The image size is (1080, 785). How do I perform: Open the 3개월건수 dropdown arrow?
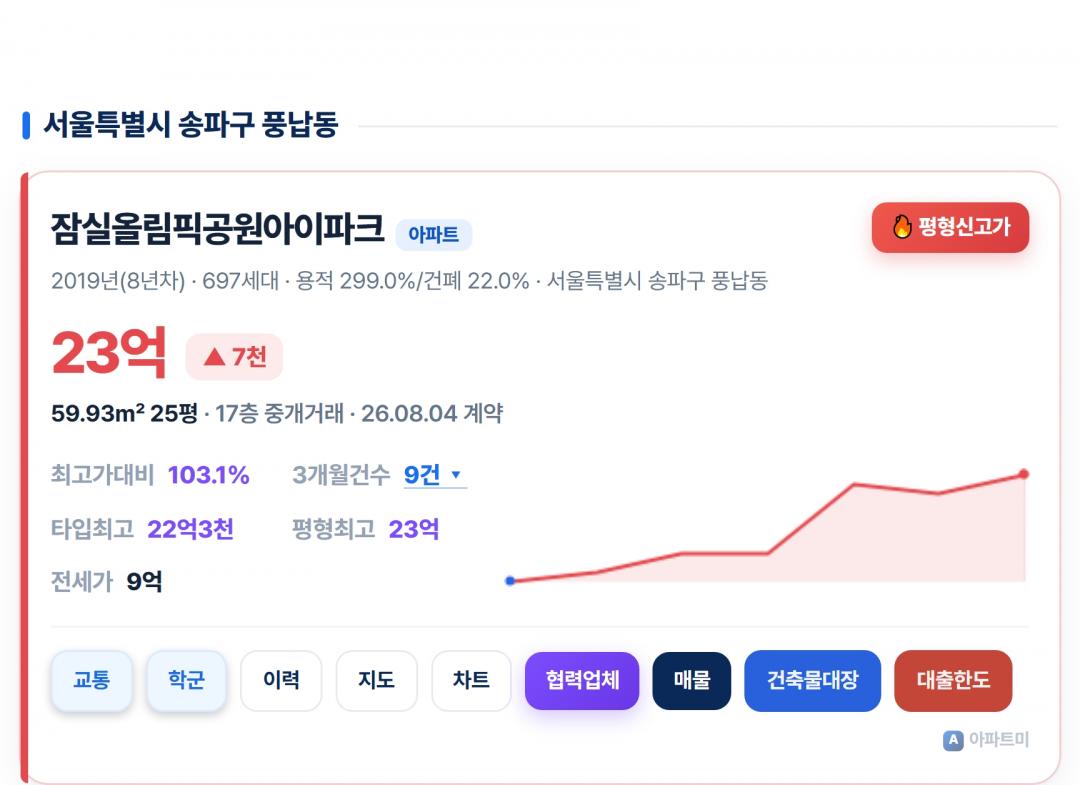(x=455, y=474)
